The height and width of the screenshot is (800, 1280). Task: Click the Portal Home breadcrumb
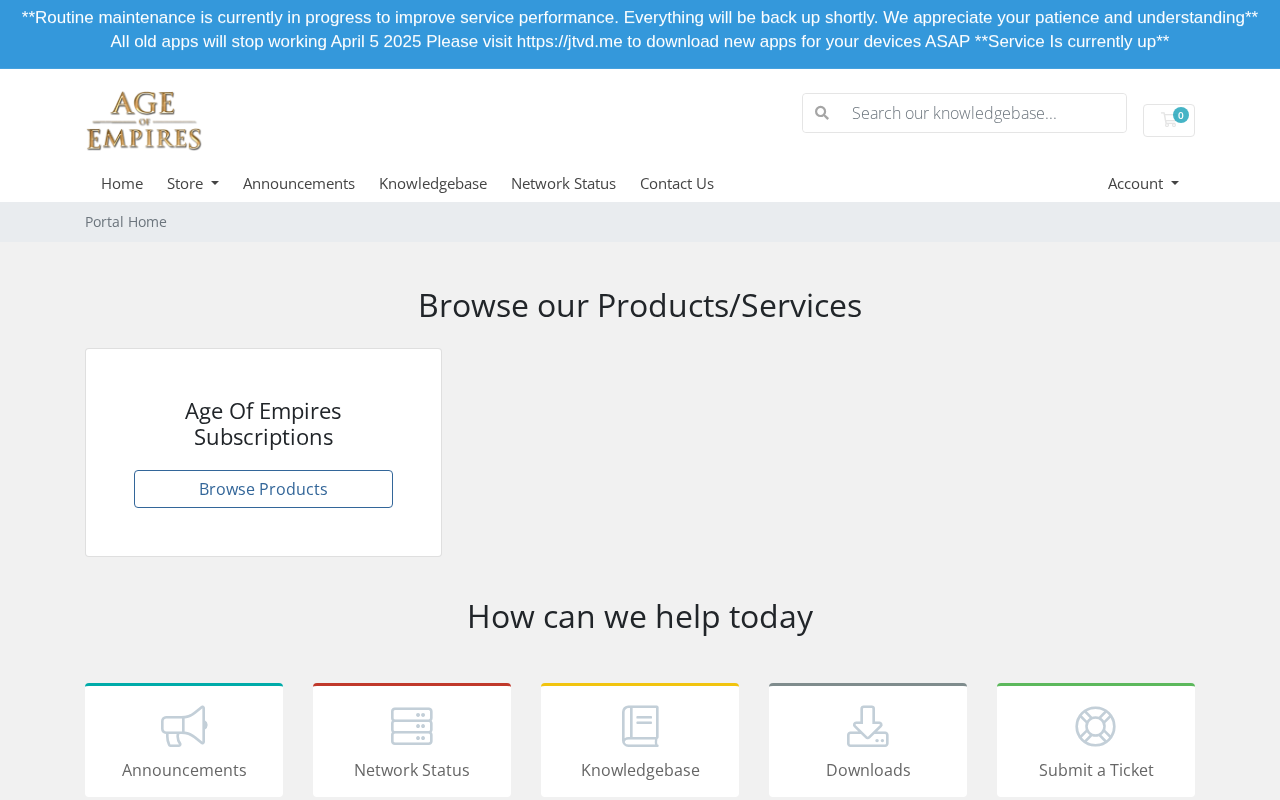click(x=126, y=222)
